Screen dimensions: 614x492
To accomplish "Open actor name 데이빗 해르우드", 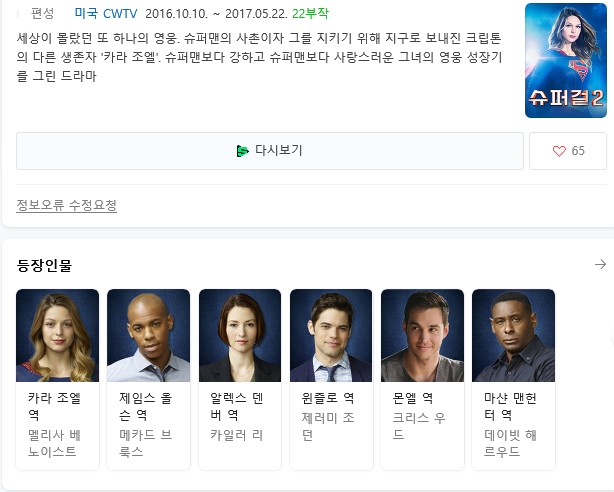I will [510, 443].
